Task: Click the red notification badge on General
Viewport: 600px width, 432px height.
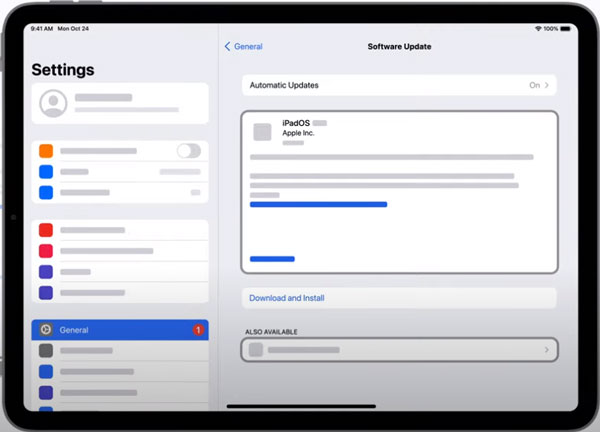Action: click(x=198, y=330)
